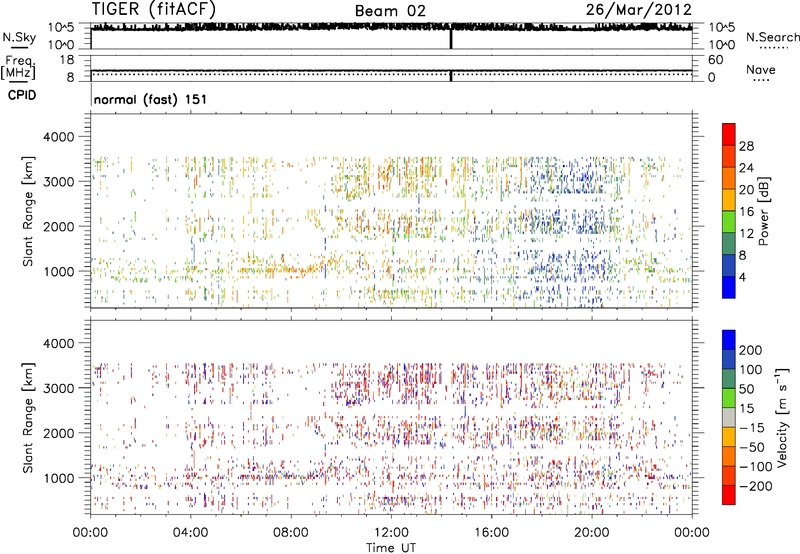Click 'normal (fast) 151' mode text
The image size is (800, 554).
tap(151, 99)
